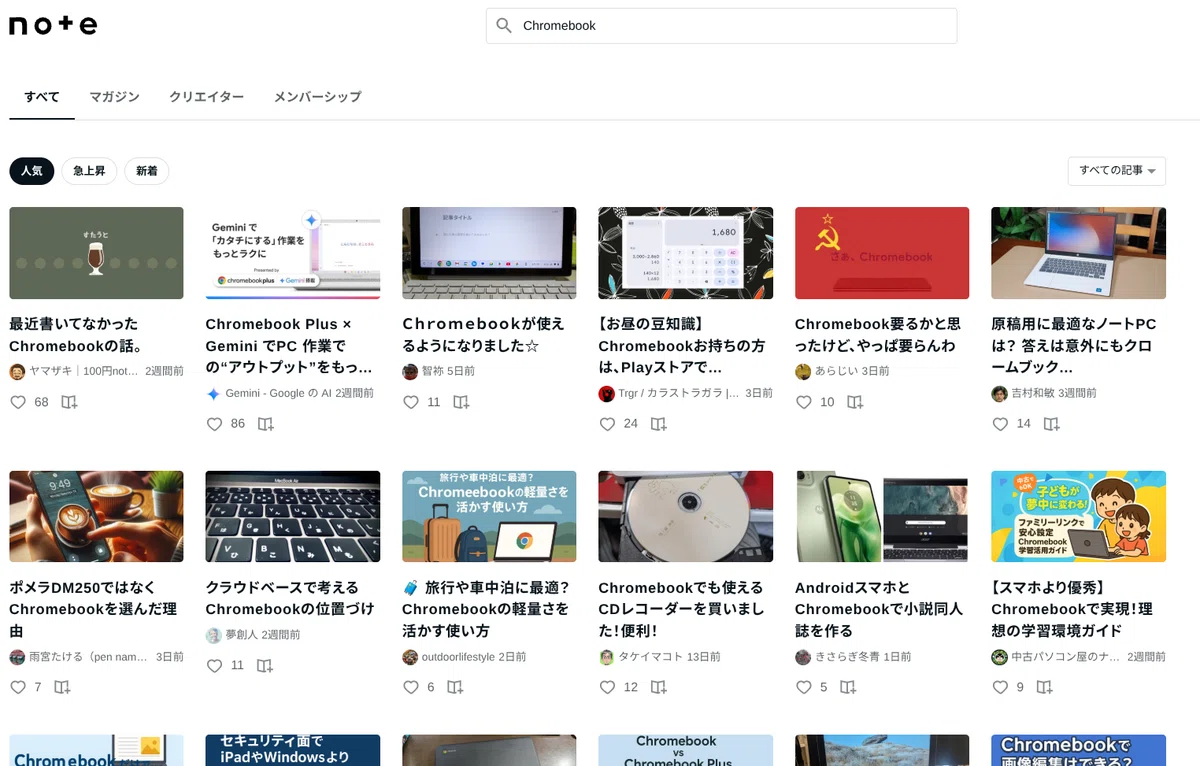Select the 人気 filter pill

tap(32, 171)
